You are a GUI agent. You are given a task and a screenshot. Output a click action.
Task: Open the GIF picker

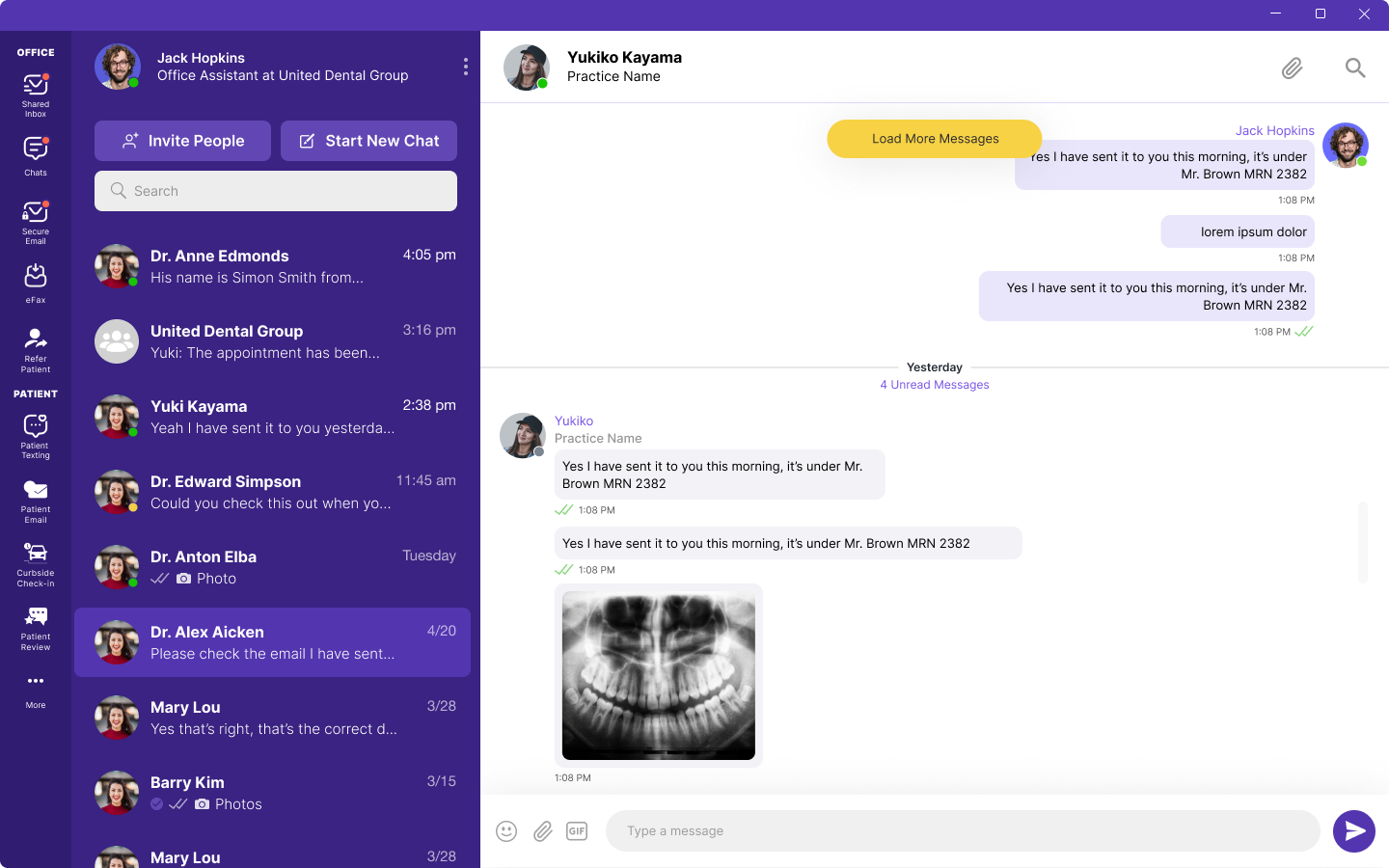tap(577, 831)
